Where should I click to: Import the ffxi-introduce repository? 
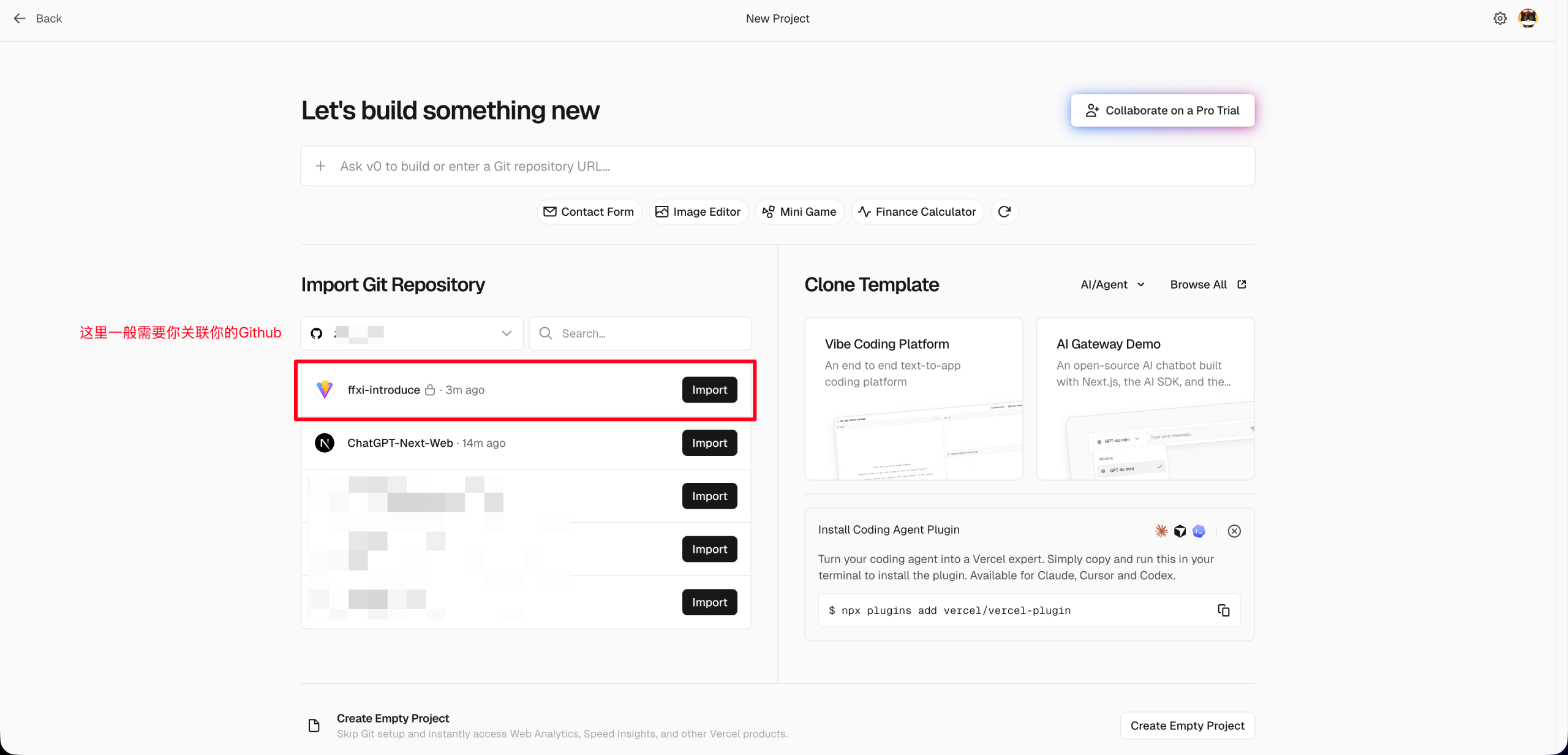pos(709,390)
